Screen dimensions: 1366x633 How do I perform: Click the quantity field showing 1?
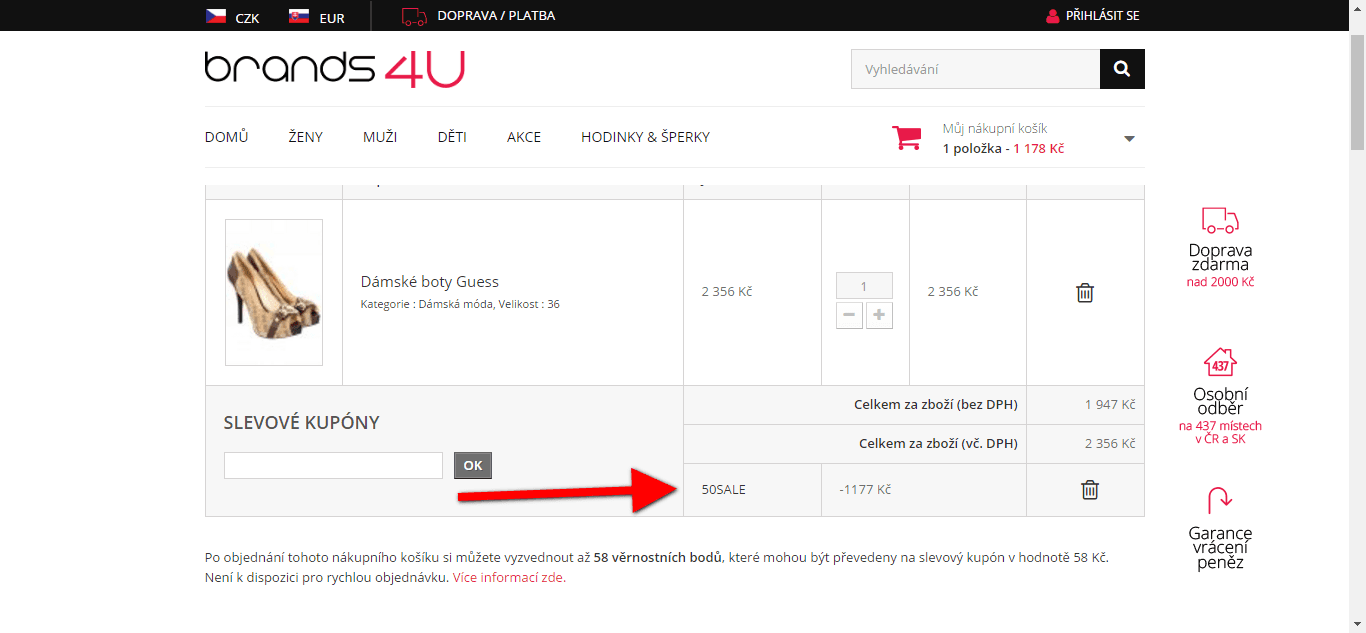pos(864,286)
